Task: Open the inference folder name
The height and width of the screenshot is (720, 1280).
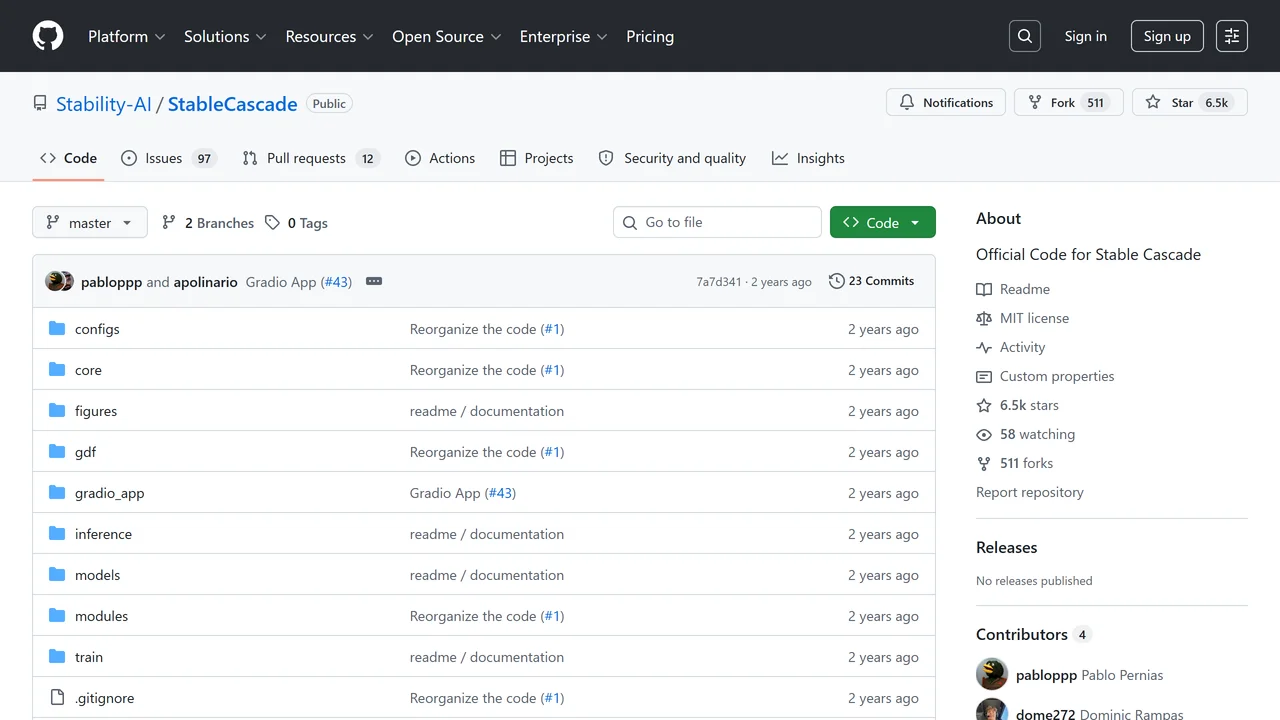Action: click(103, 534)
